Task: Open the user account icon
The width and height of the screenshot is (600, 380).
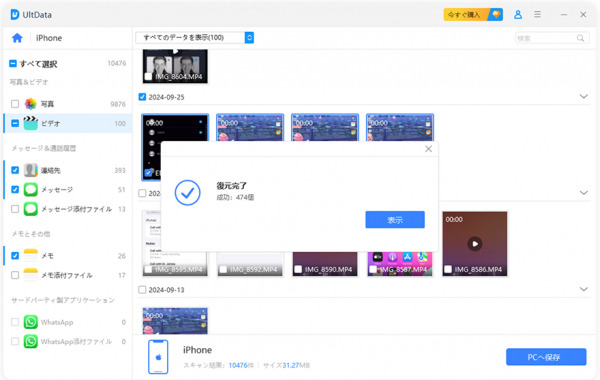Action: pyautogui.click(x=518, y=15)
